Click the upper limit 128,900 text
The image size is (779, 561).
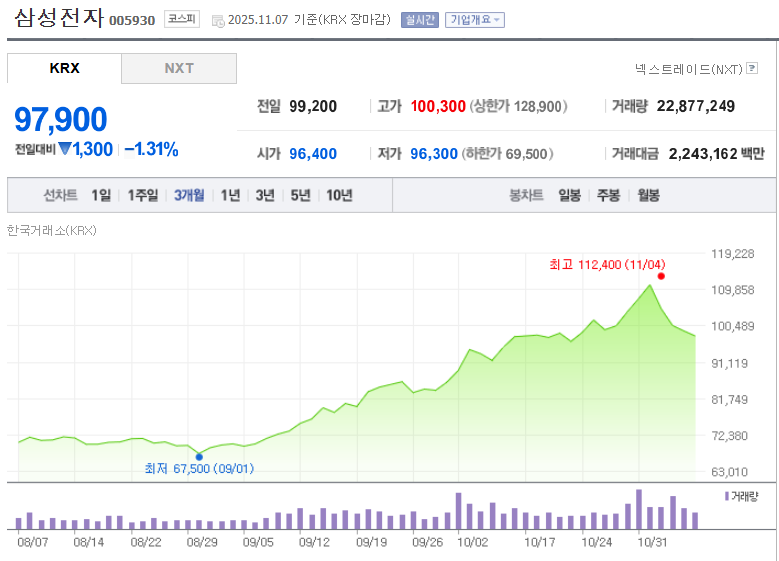[x=519, y=106]
